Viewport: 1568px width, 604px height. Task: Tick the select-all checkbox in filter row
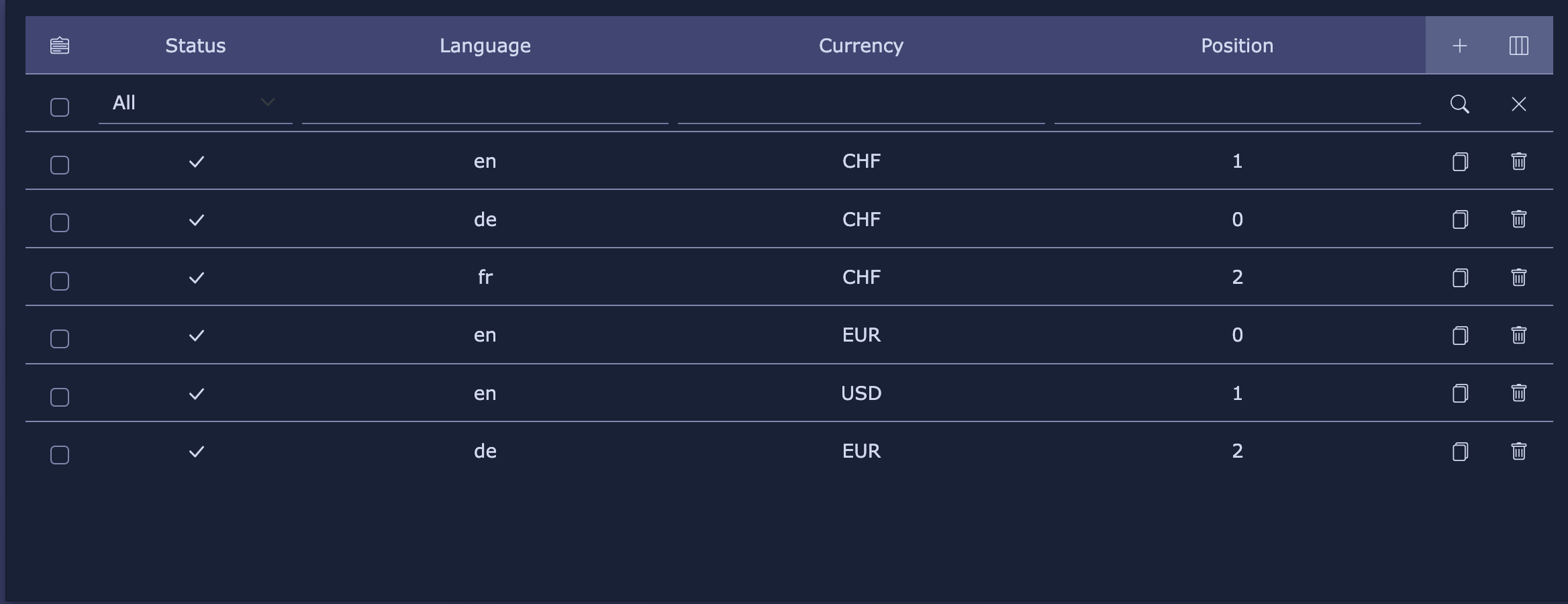[x=60, y=107]
